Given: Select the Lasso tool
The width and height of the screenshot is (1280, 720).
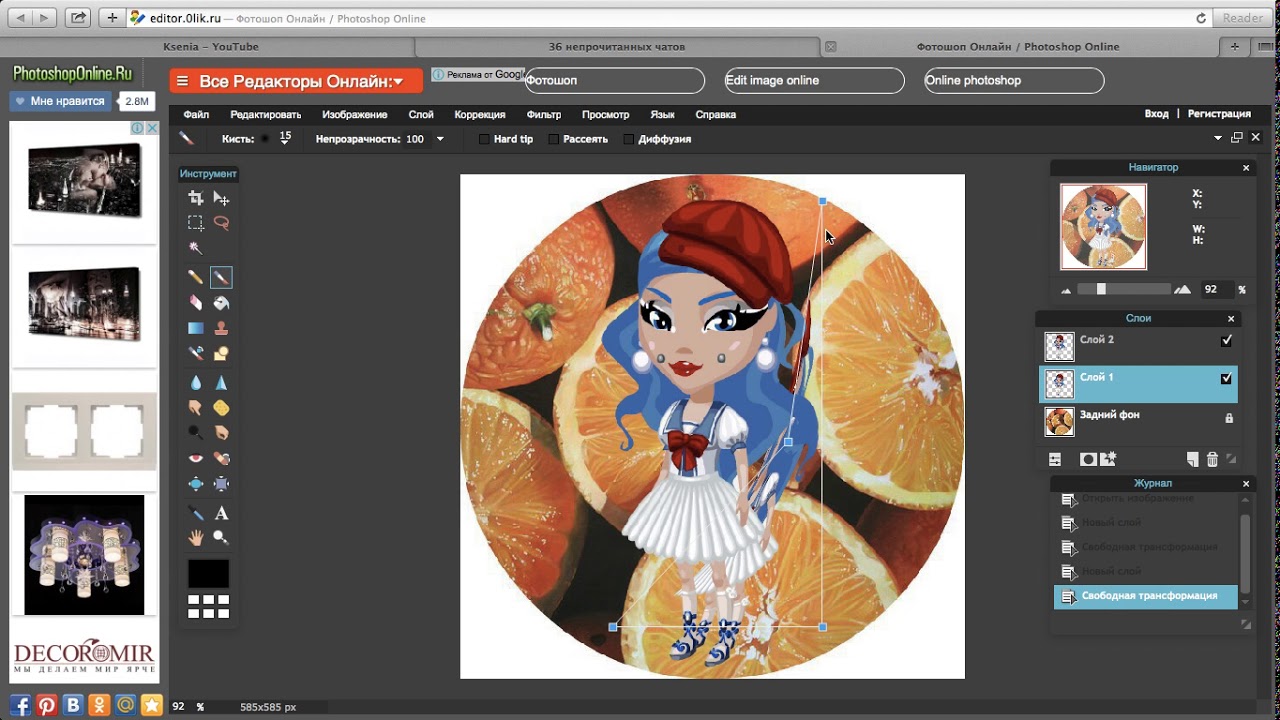Looking at the screenshot, I should point(221,223).
